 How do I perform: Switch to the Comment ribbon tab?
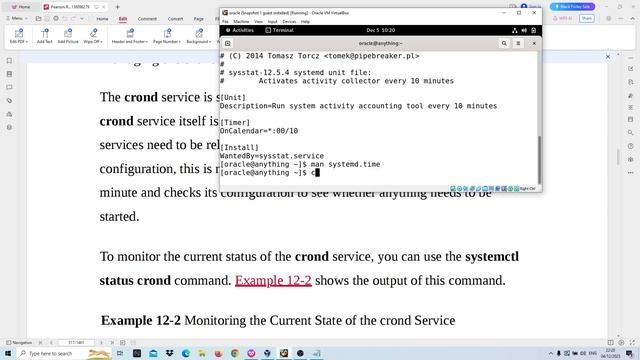(x=147, y=19)
